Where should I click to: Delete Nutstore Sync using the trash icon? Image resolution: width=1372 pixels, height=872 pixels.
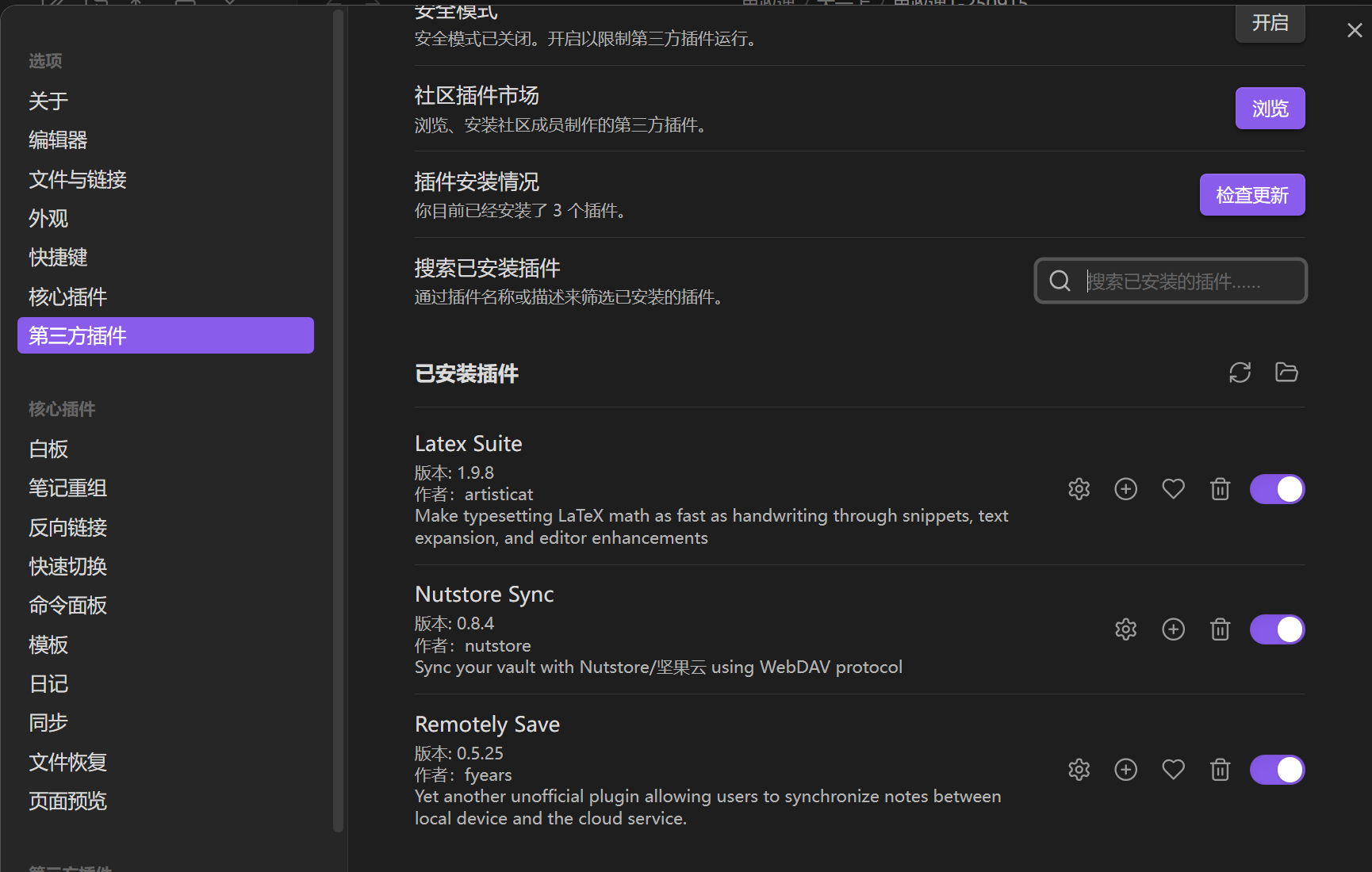point(1220,629)
